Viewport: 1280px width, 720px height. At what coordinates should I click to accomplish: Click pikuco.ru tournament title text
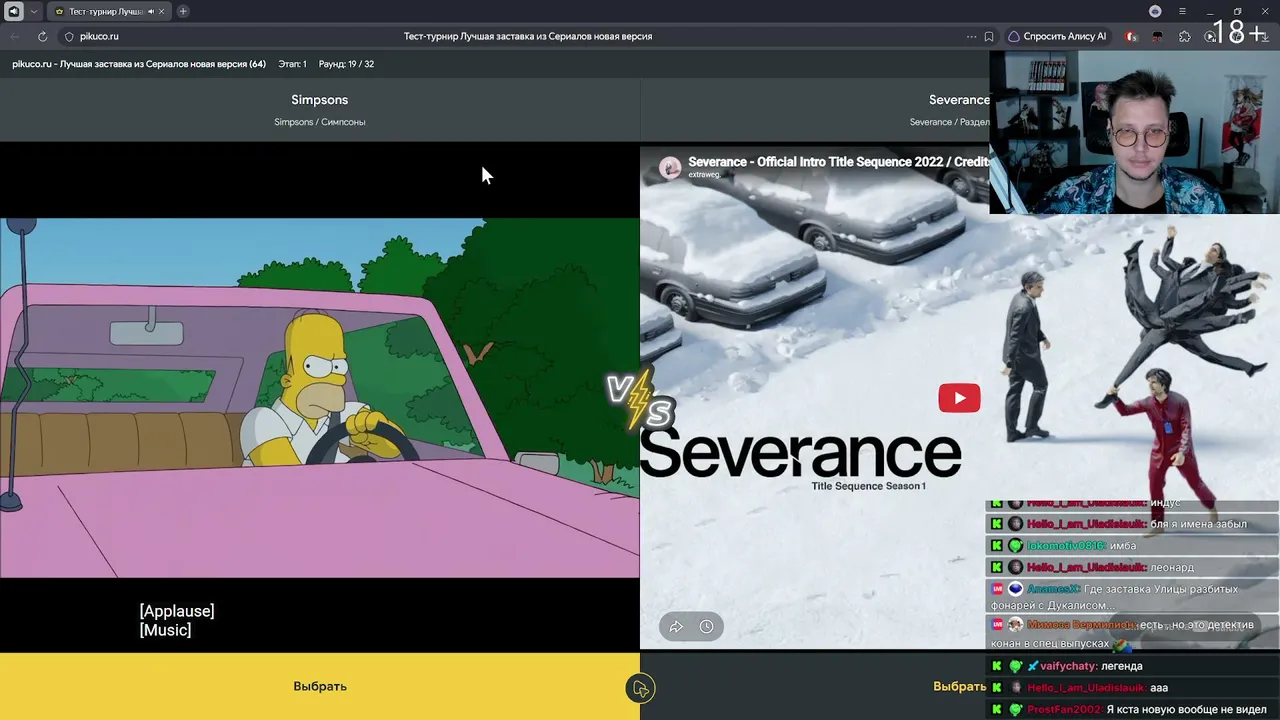click(x=139, y=64)
